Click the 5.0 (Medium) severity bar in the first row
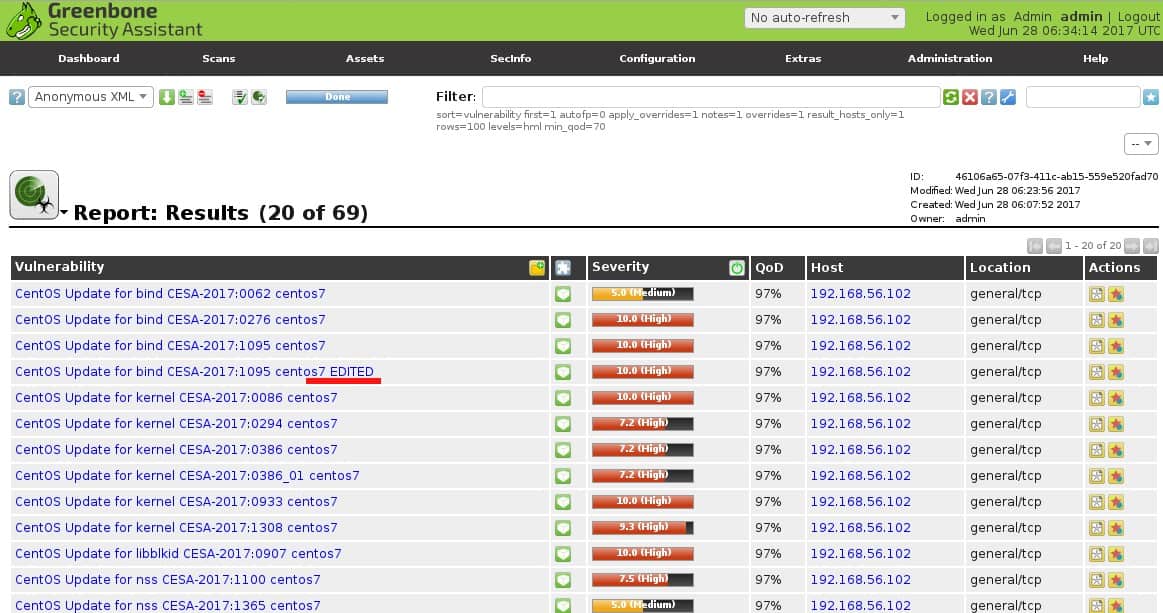 pos(642,294)
